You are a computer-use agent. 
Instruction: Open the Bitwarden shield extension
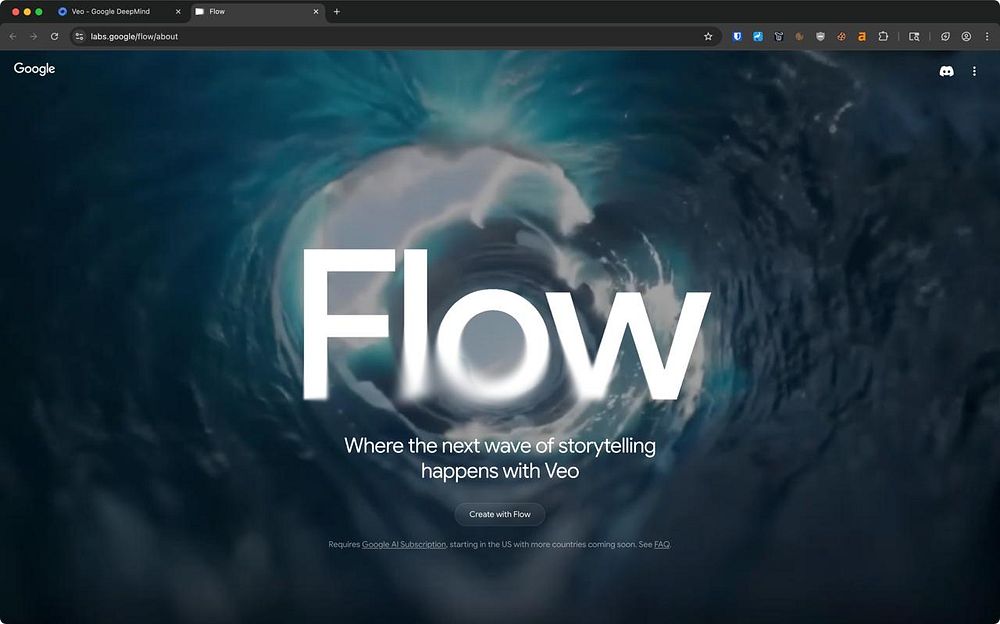tap(737, 36)
